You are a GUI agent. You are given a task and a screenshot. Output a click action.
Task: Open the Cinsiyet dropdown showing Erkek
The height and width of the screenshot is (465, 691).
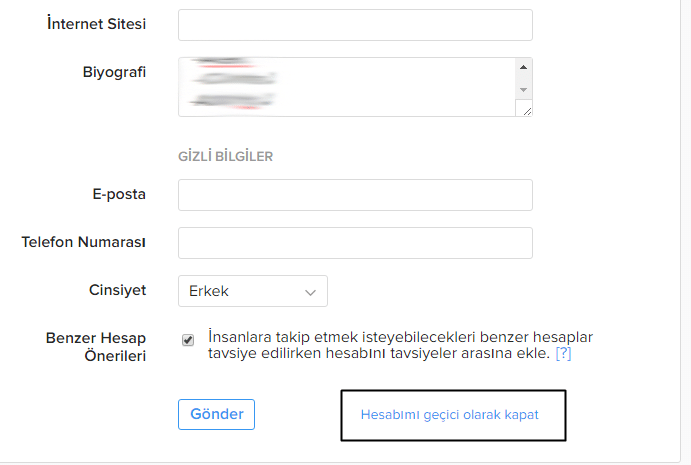252,291
